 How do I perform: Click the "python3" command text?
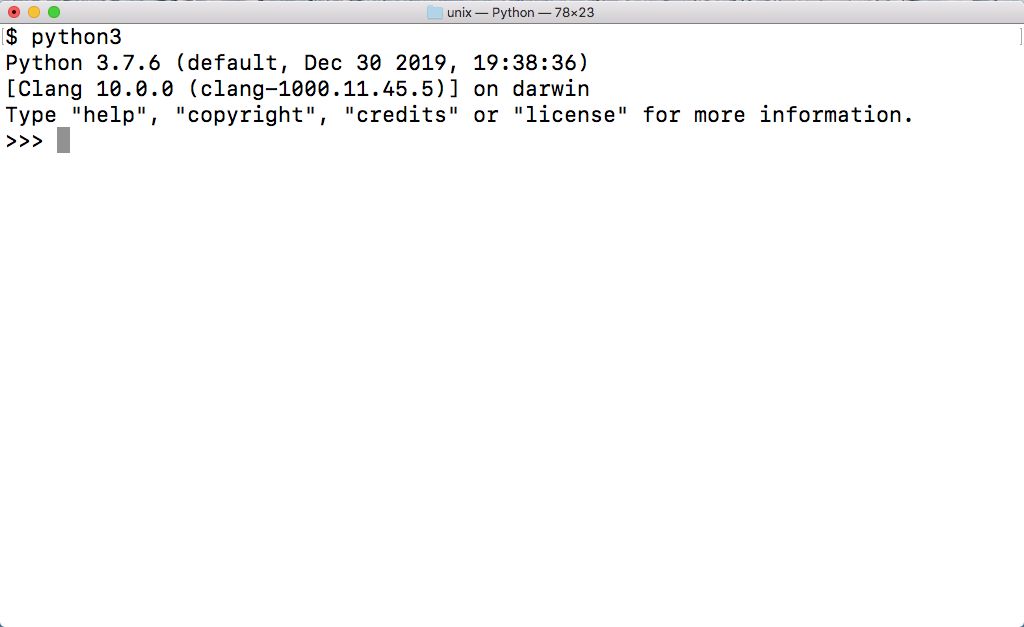[76, 38]
